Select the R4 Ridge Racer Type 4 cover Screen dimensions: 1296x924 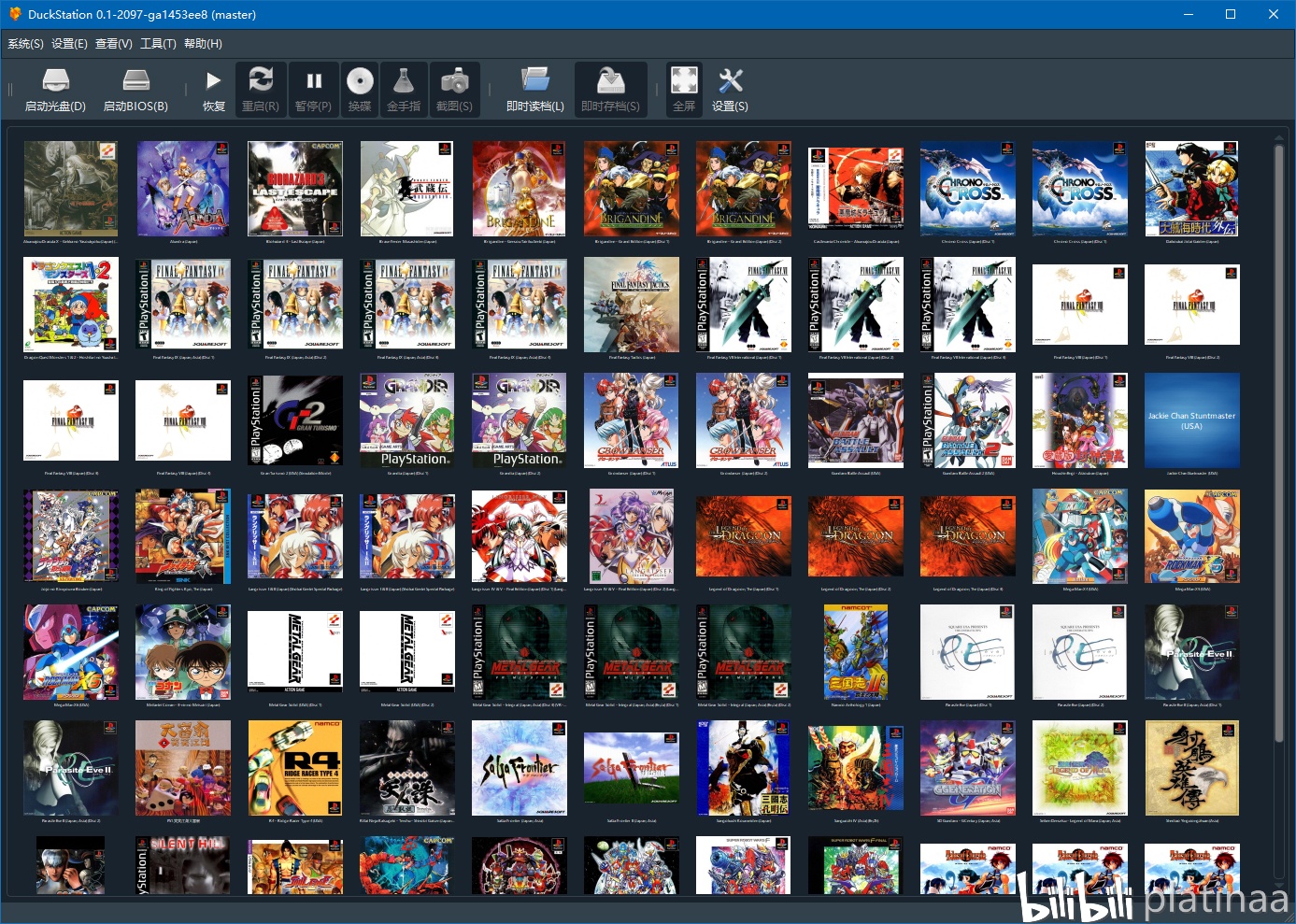click(295, 768)
